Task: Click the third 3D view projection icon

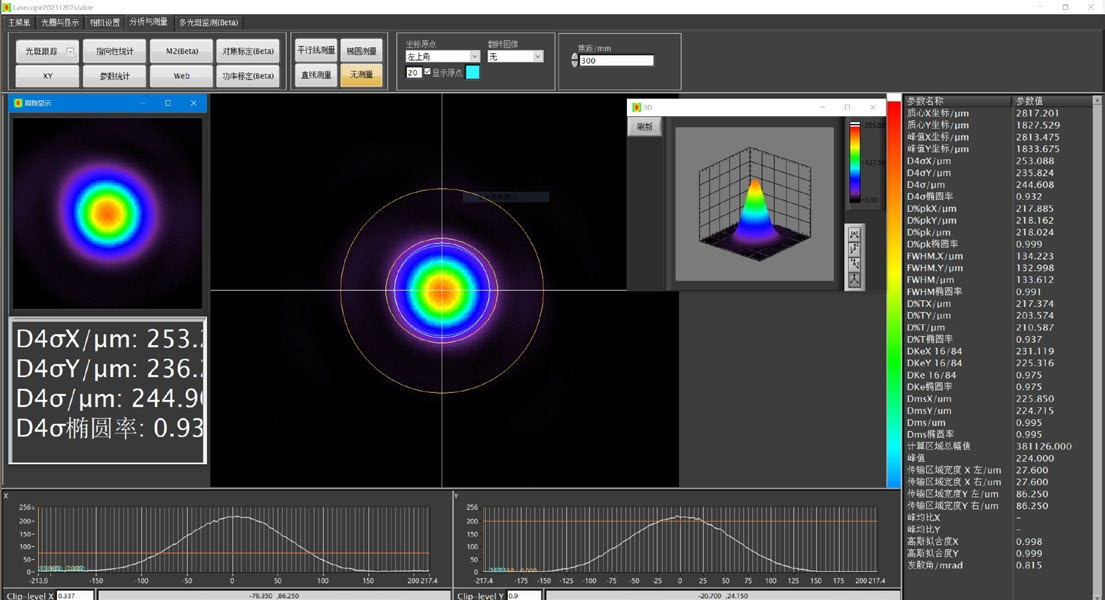Action: (x=855, y=264)
